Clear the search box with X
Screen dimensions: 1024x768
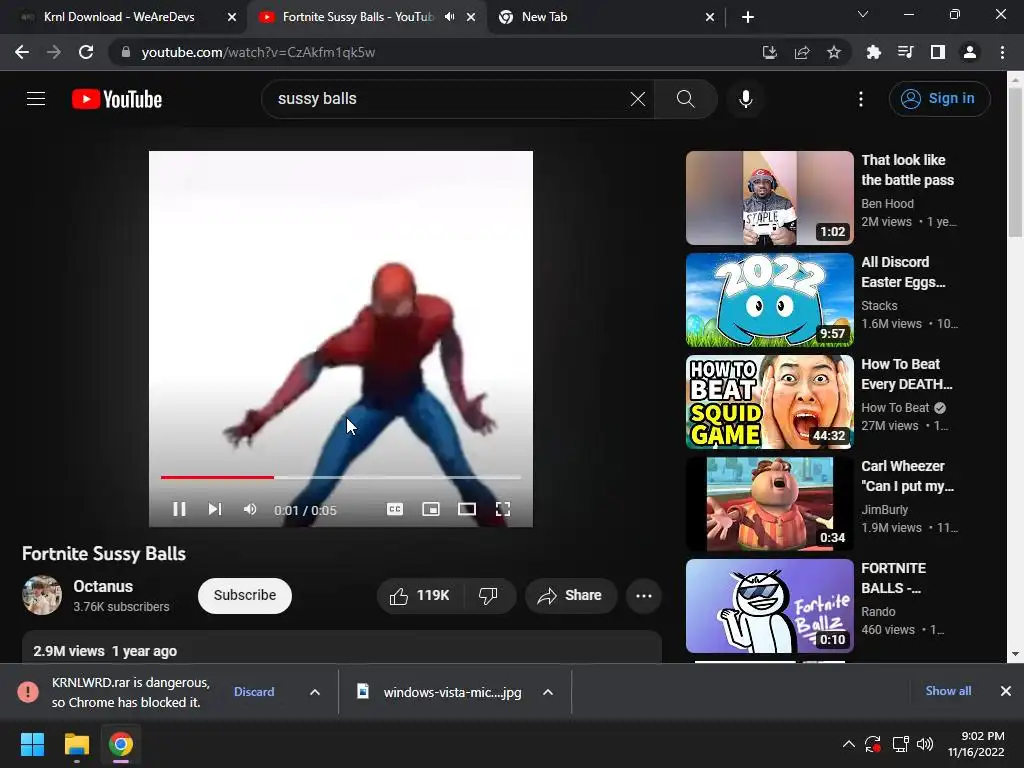pyautogui.click(x=637, y=99)
